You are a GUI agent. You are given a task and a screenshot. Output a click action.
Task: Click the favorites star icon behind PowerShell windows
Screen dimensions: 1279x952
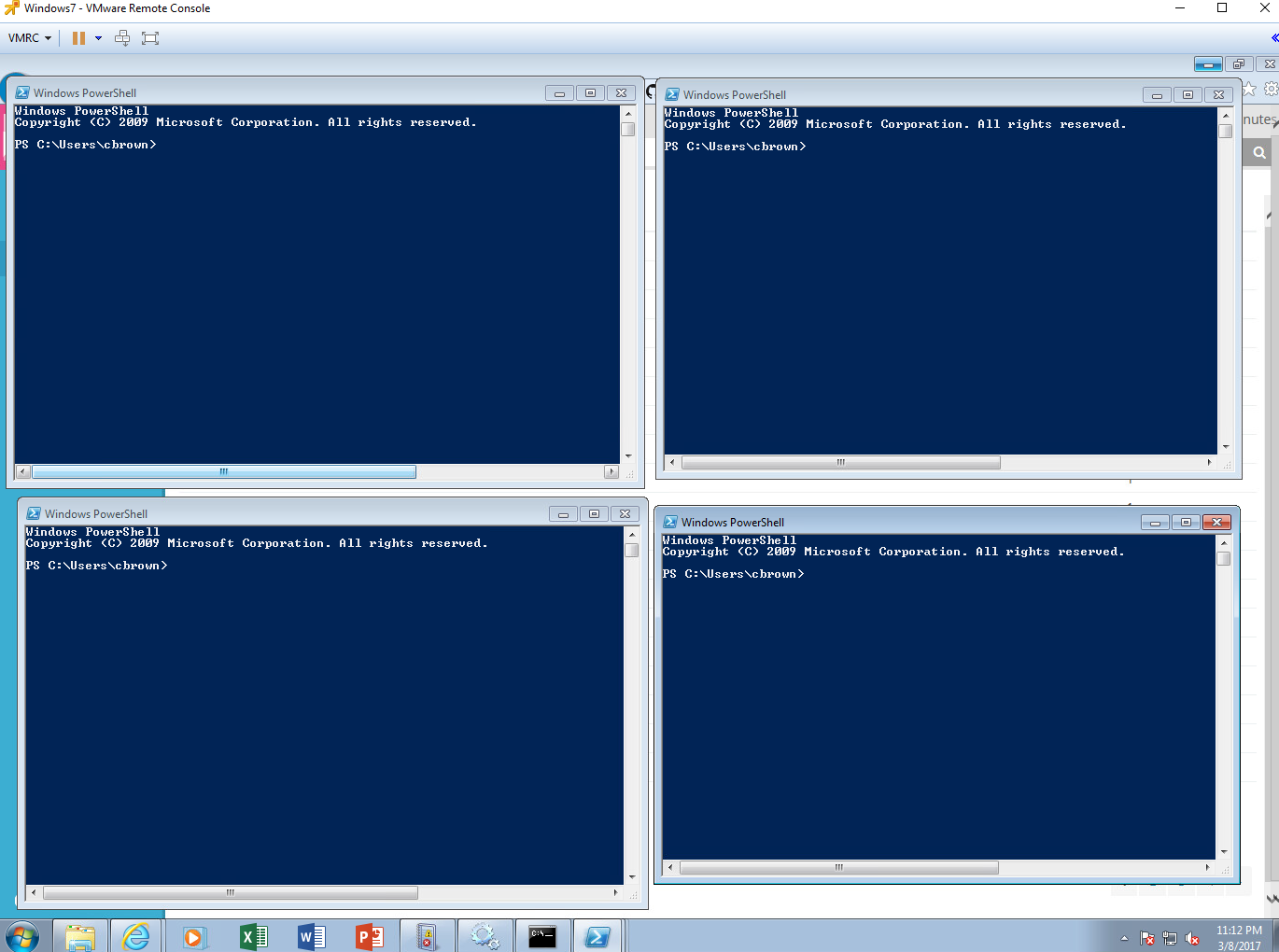pos(1249,89)
